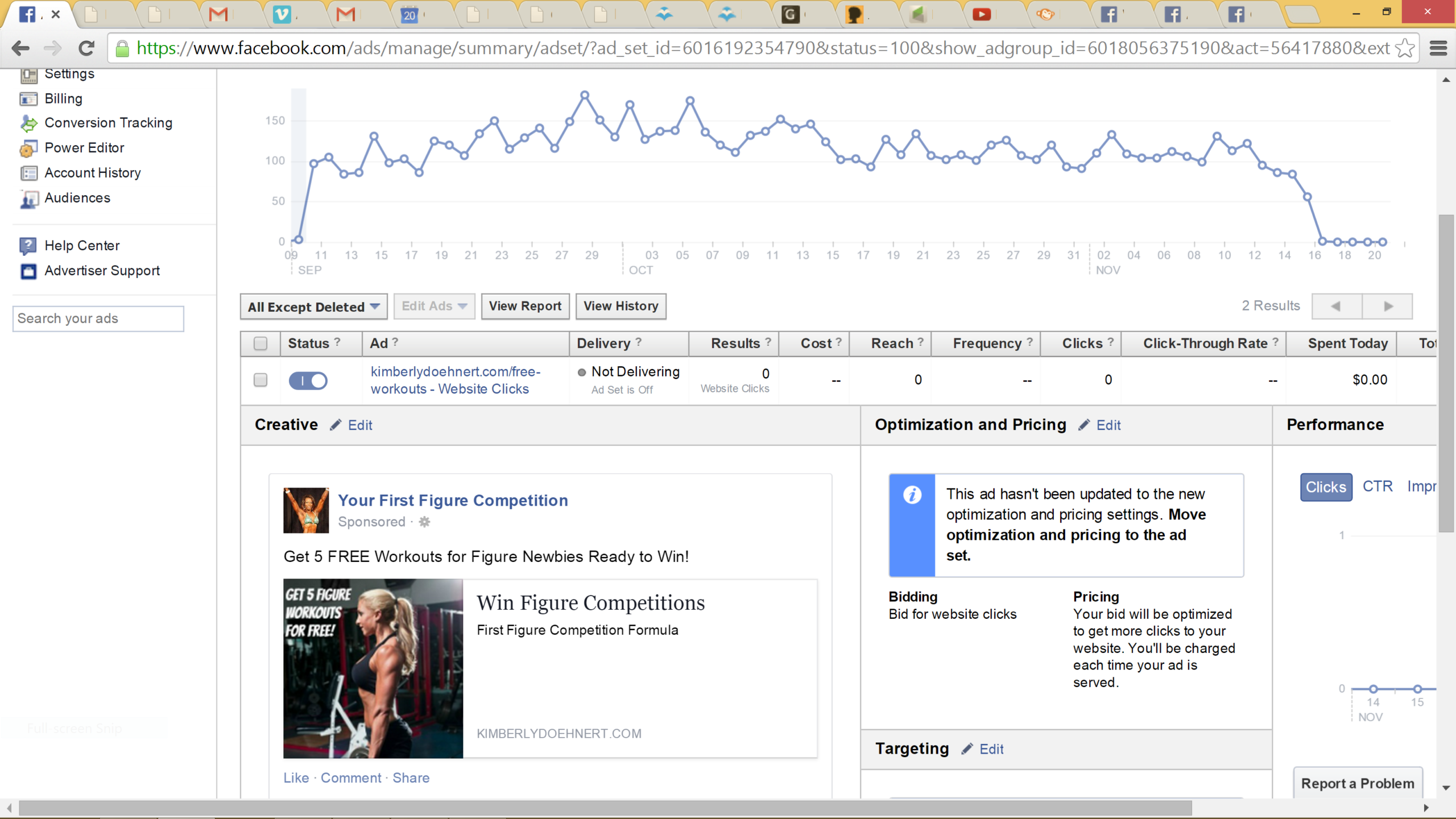Select the Clicks performance tab
1456x819 pixels.
(1326, 487)
